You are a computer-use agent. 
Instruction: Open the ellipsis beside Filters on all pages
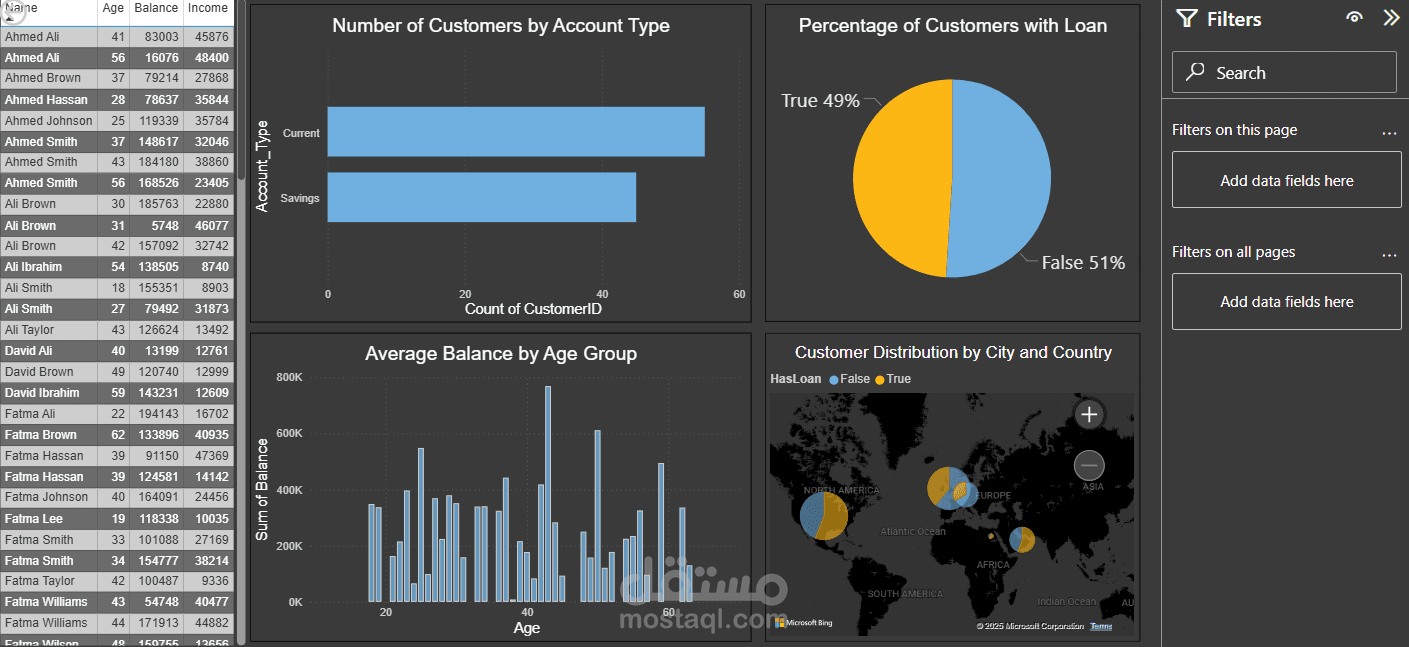pyautogui.click(x=1389, y=253)
